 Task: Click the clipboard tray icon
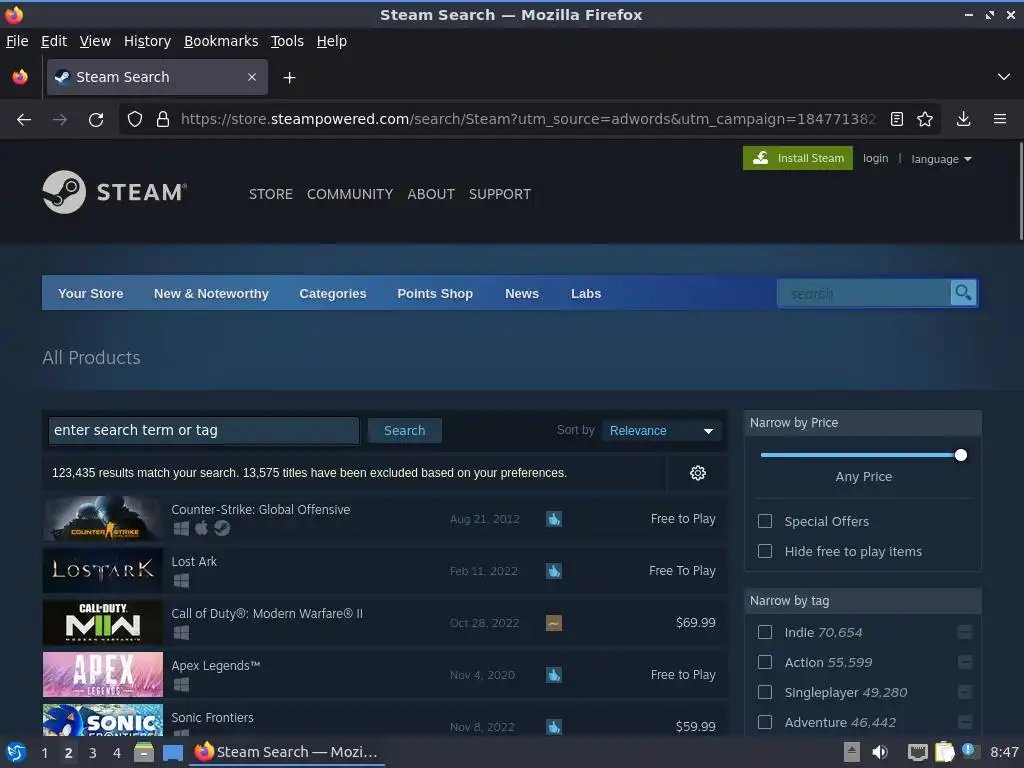pyautogui.click(x=944, y=752)
